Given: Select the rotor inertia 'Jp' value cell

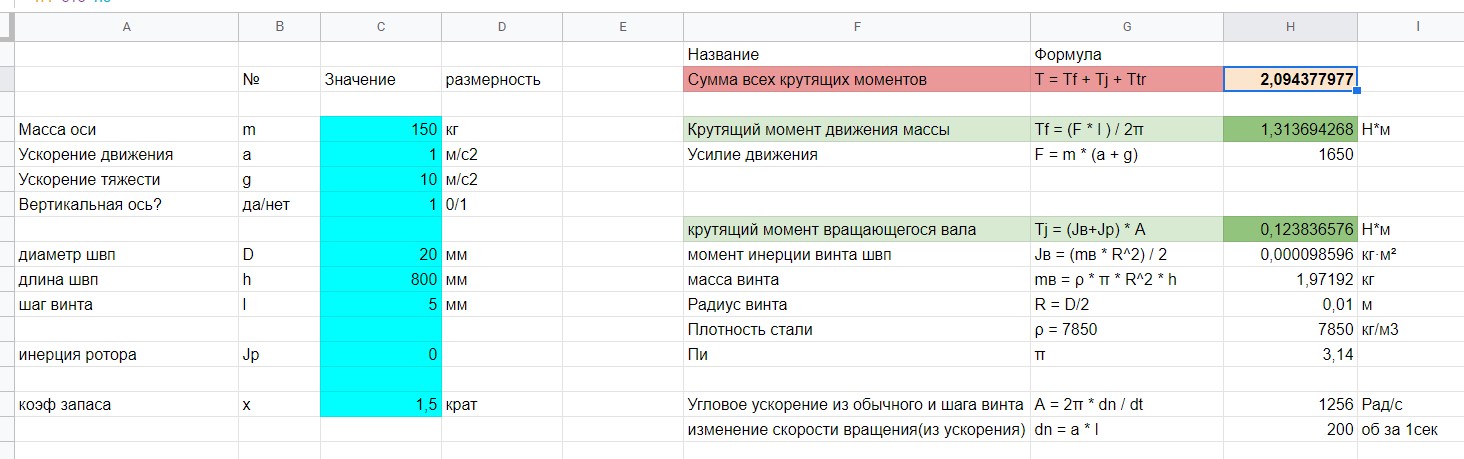Looking at the screenshot, I should 380,355.
